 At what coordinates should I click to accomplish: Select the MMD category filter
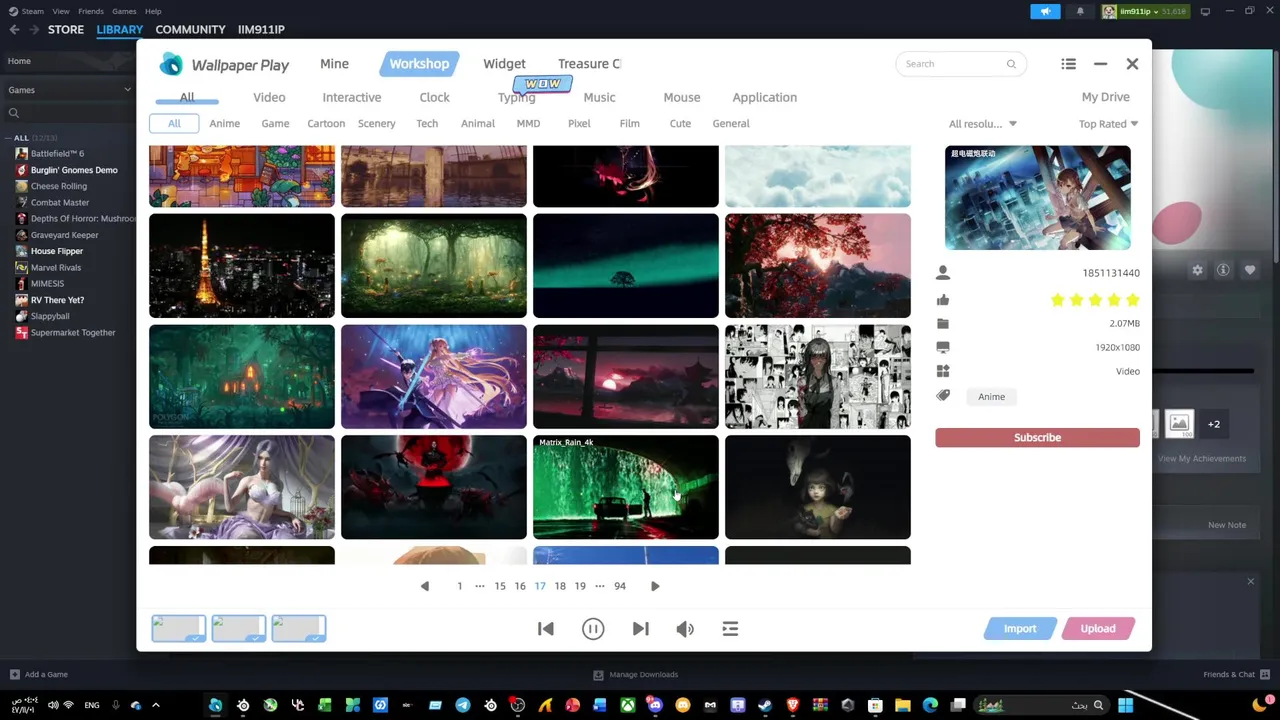[x=528, y=123]
